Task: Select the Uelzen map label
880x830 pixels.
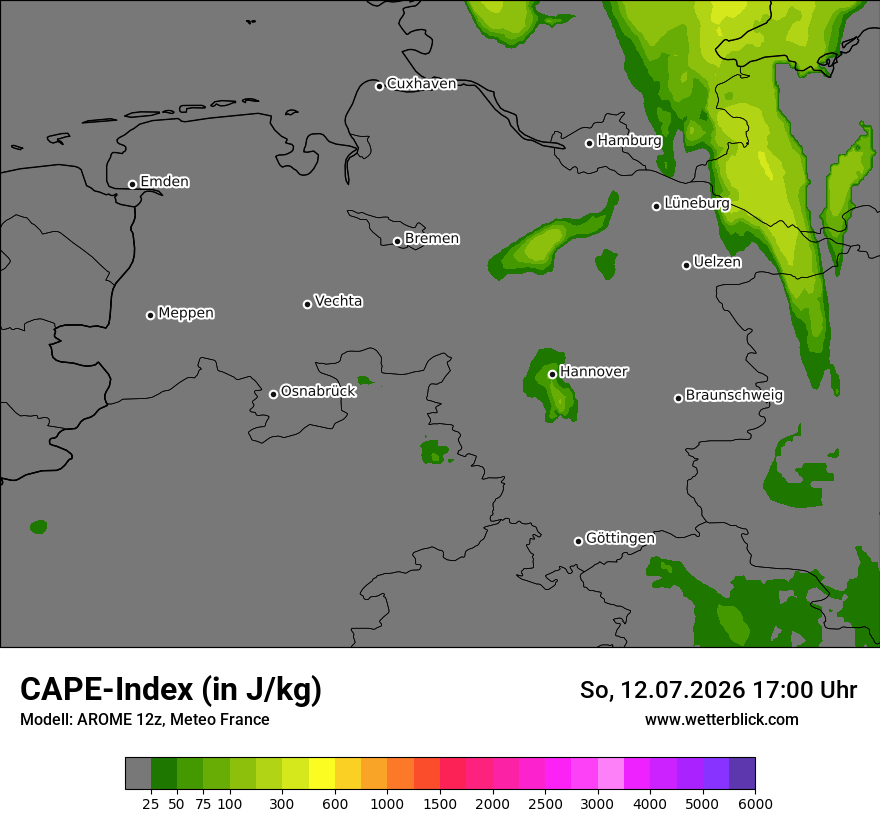Action: (717, 262)
